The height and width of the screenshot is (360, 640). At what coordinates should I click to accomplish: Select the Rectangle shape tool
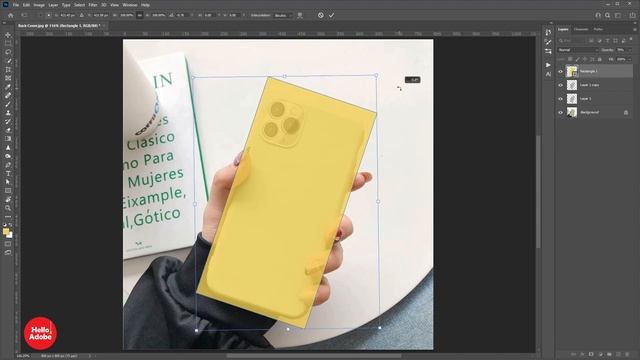8,191
